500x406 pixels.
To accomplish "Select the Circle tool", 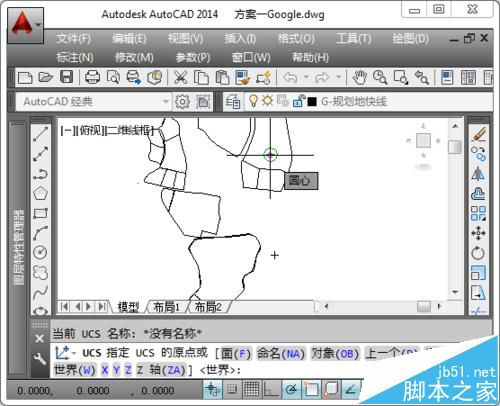I will coord(41,253).
